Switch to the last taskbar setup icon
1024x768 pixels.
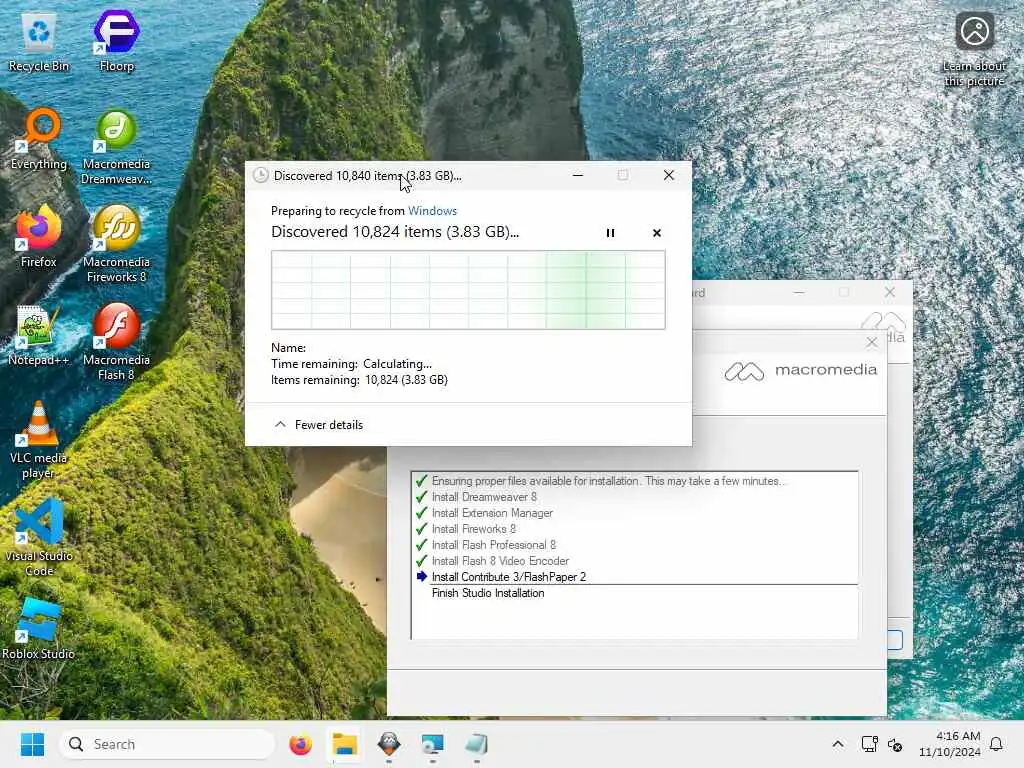(x=476, y=744)
